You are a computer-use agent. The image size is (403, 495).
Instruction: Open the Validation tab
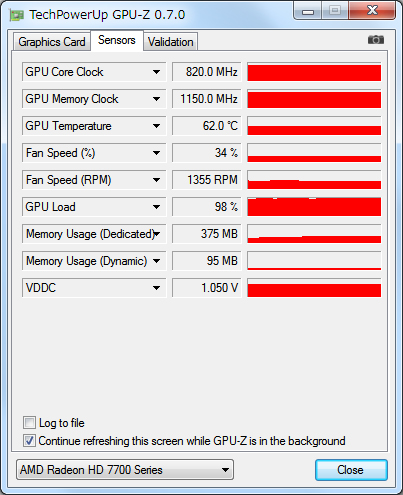click(171, 42)
